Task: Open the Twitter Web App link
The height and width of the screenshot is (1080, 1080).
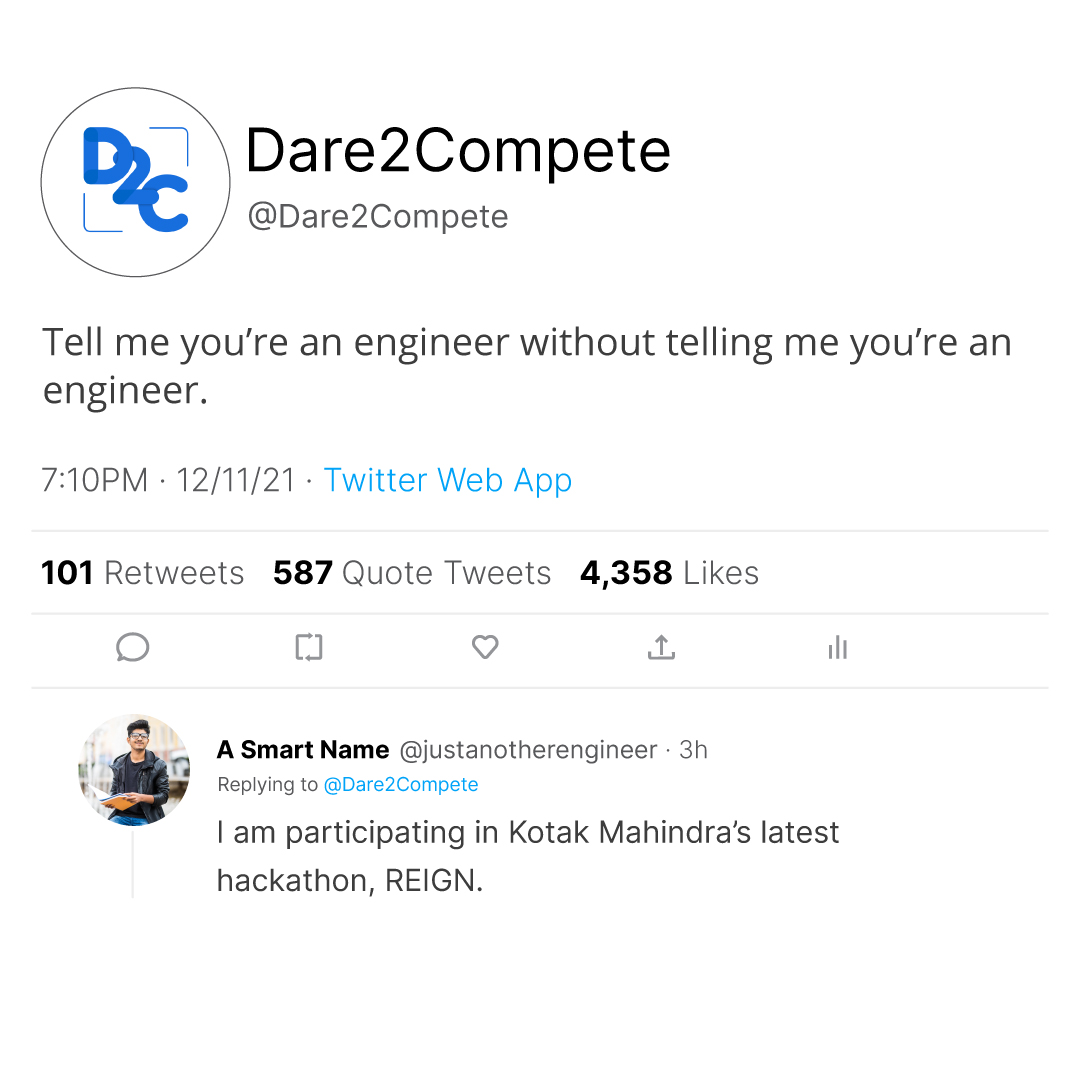Action: [x=447, y=480]
